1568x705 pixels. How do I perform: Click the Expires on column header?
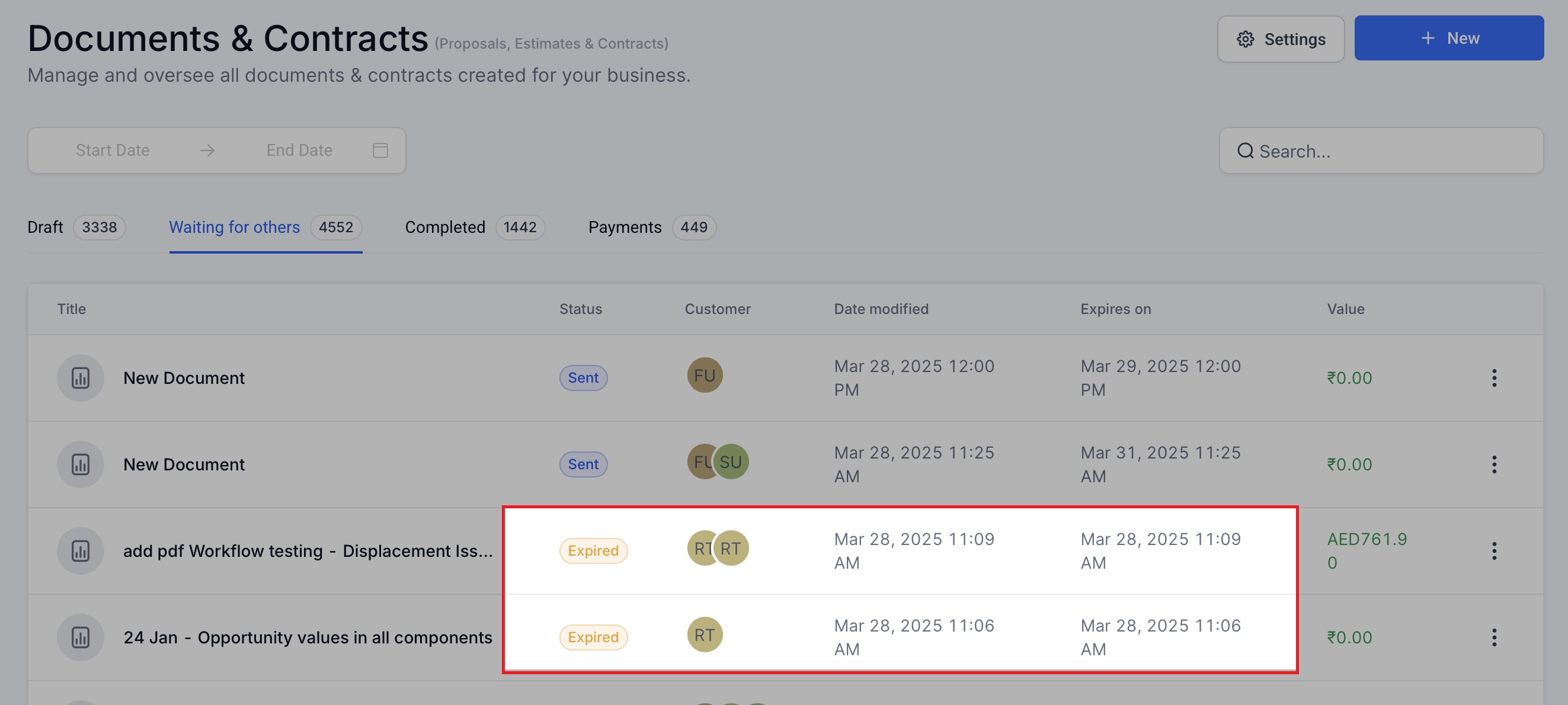pos(1116,309)
